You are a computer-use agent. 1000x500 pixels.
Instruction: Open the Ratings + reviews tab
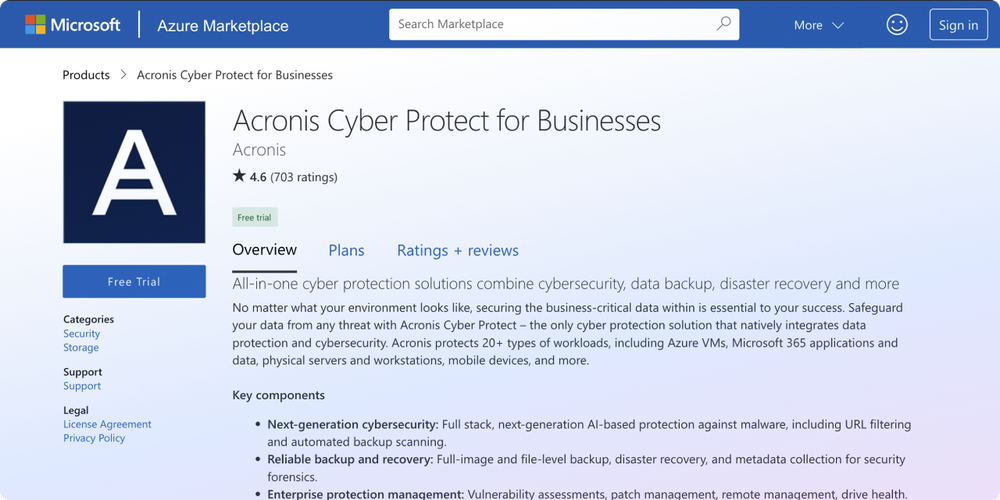[458, 251]
